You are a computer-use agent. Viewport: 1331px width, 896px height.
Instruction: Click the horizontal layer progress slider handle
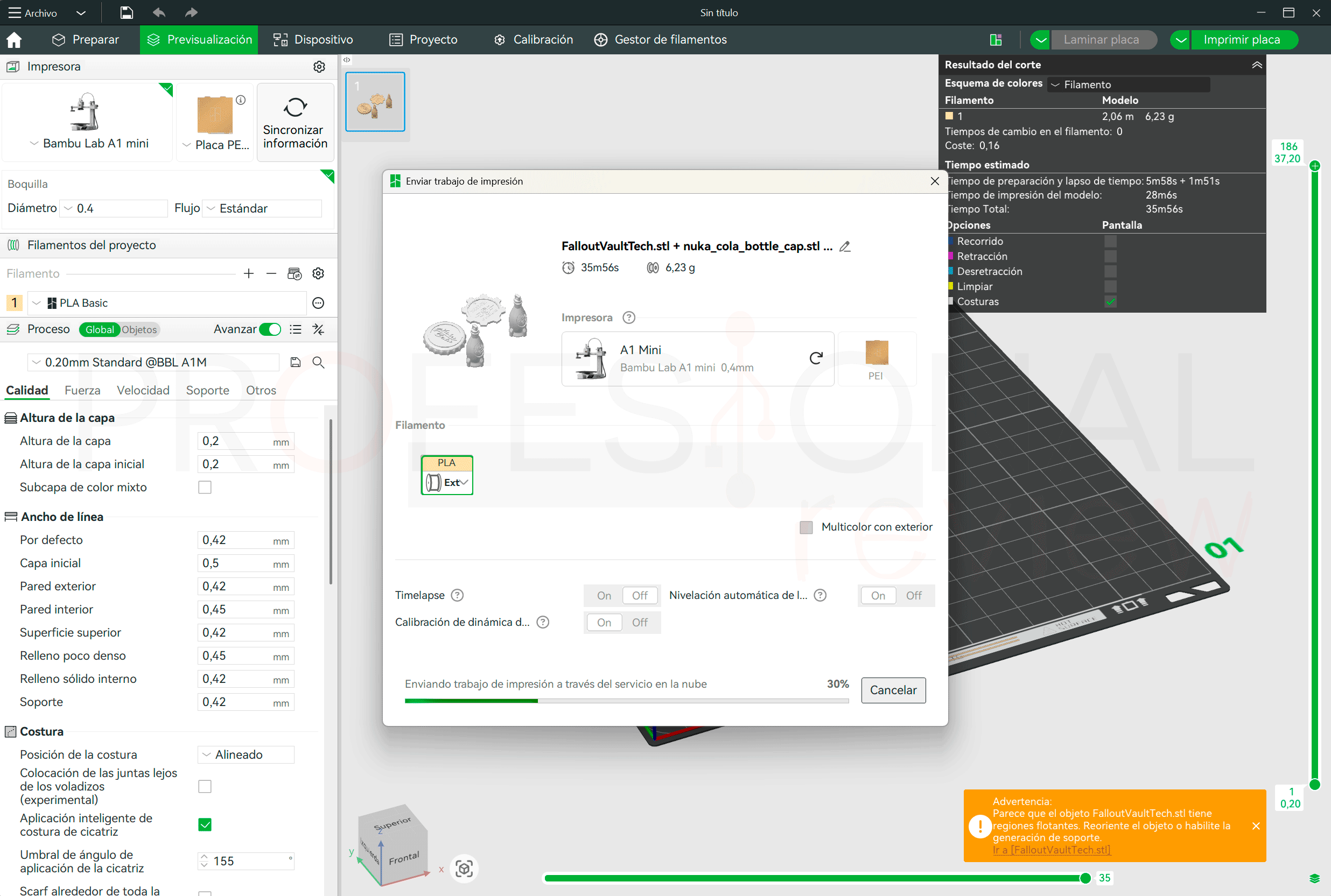tap(1085, 878)
